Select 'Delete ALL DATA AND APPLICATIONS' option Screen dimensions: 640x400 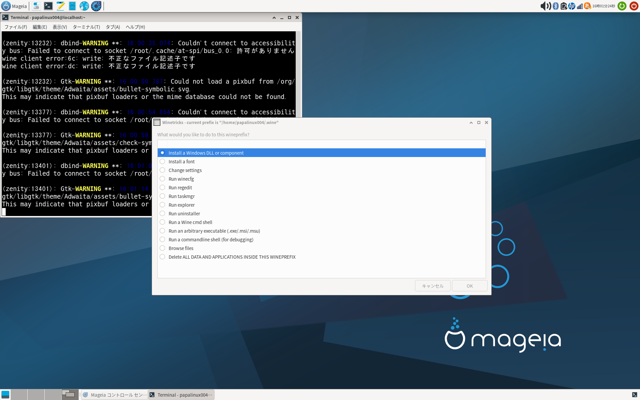point(162,257)
